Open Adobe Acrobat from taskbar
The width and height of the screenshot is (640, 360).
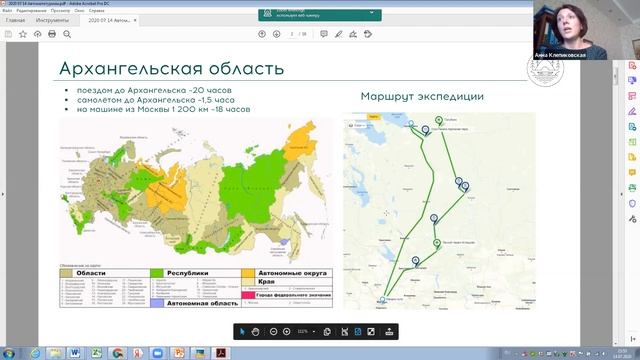click(x=221, y=353)
